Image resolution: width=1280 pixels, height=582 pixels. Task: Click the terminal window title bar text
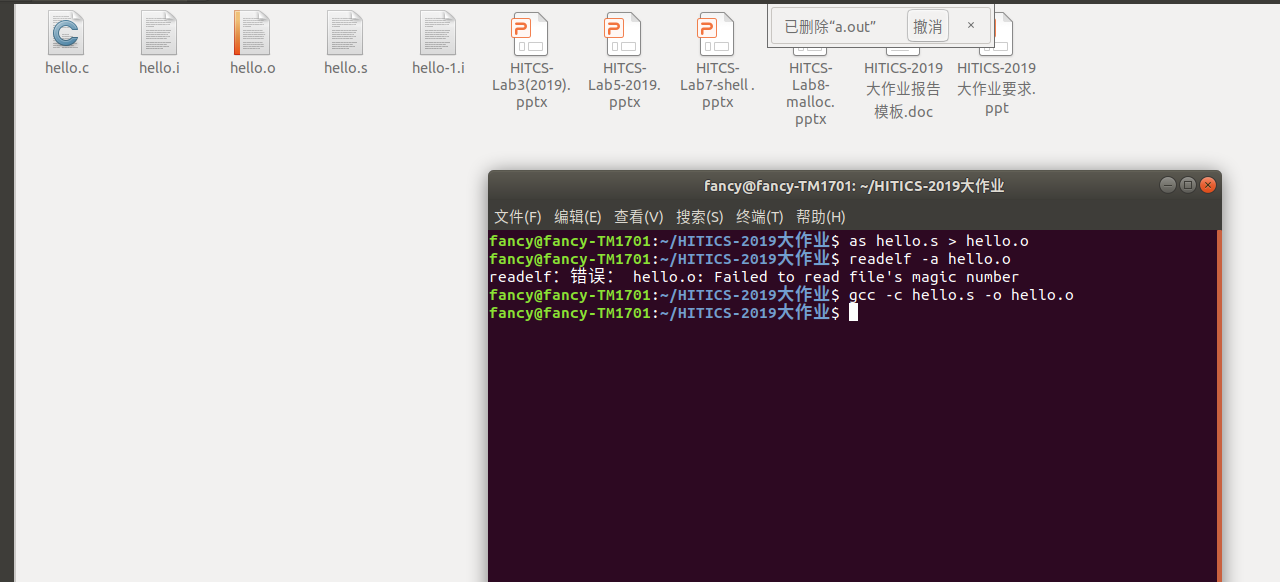[854, 186]
